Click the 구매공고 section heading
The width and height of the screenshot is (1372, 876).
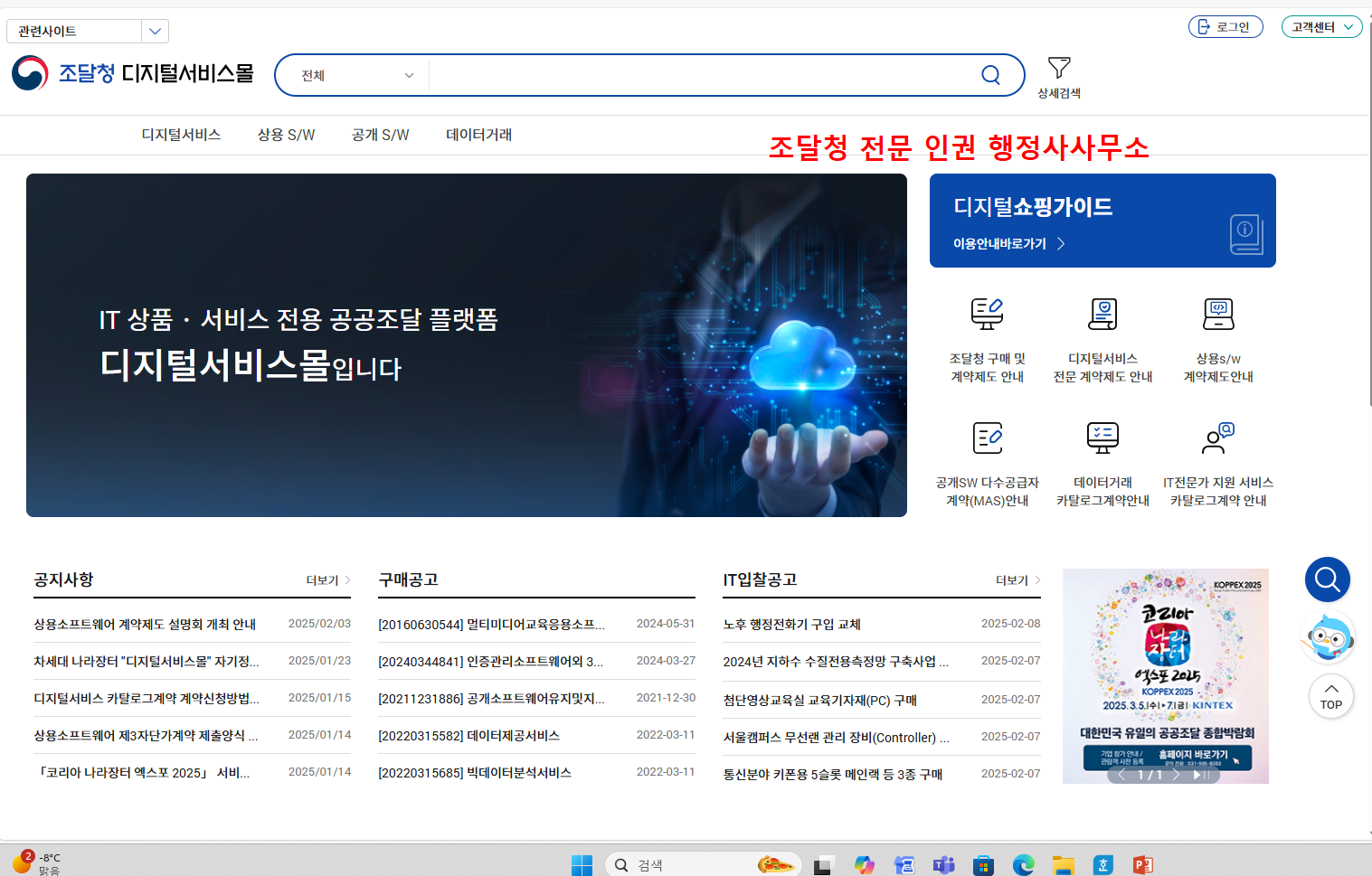408,580
